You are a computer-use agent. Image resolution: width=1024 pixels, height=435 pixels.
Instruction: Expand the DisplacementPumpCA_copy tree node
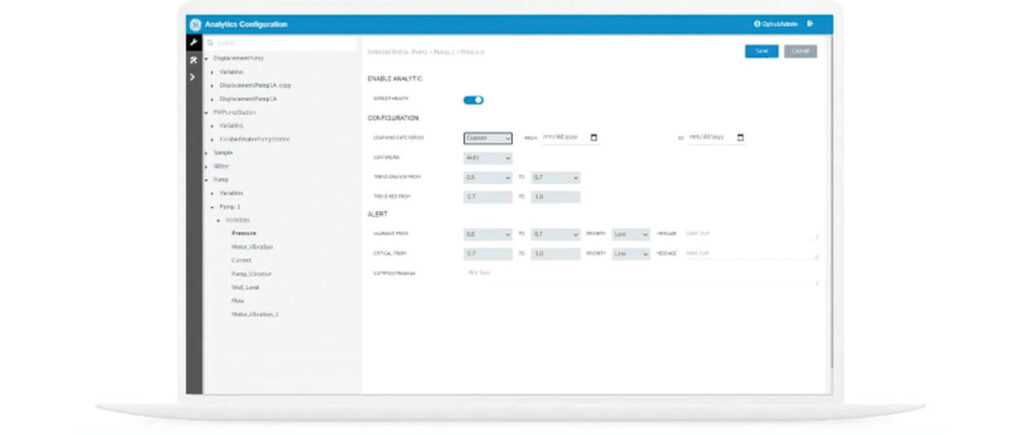tap(212, 85)
